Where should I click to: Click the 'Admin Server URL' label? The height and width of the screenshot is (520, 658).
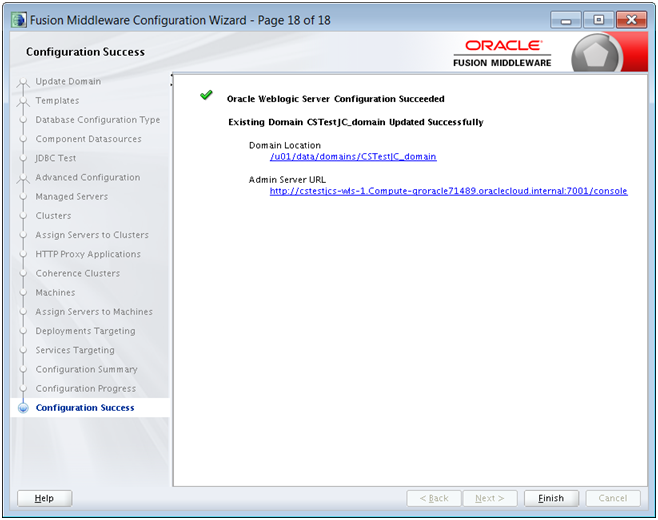pos(287,180)
